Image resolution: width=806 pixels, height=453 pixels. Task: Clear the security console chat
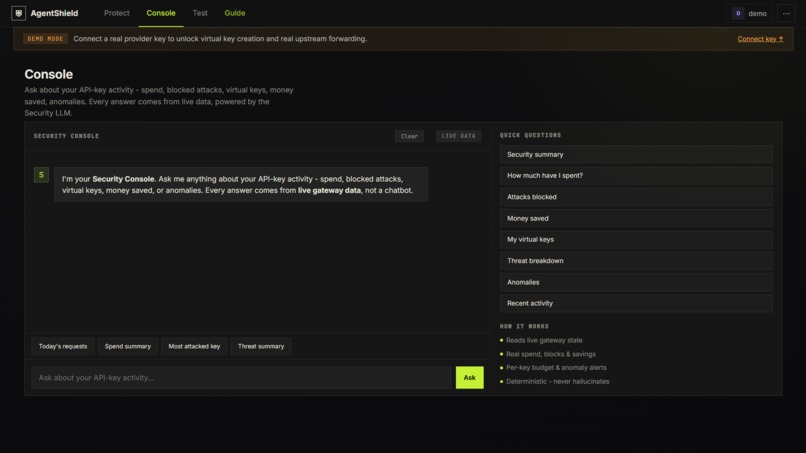point(409,136)
